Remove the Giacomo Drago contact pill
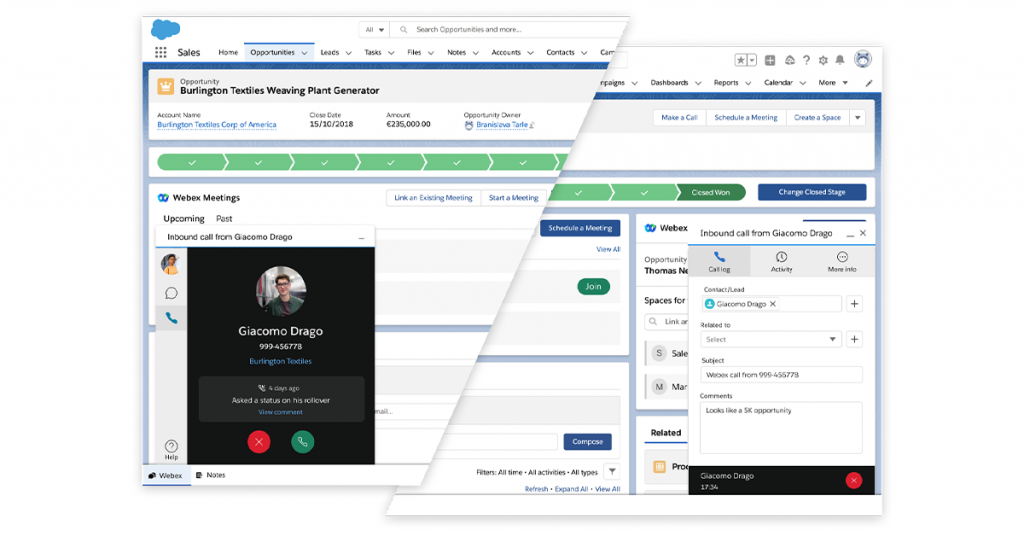Viewport: 1024px width, 536px height. [773, 304]
